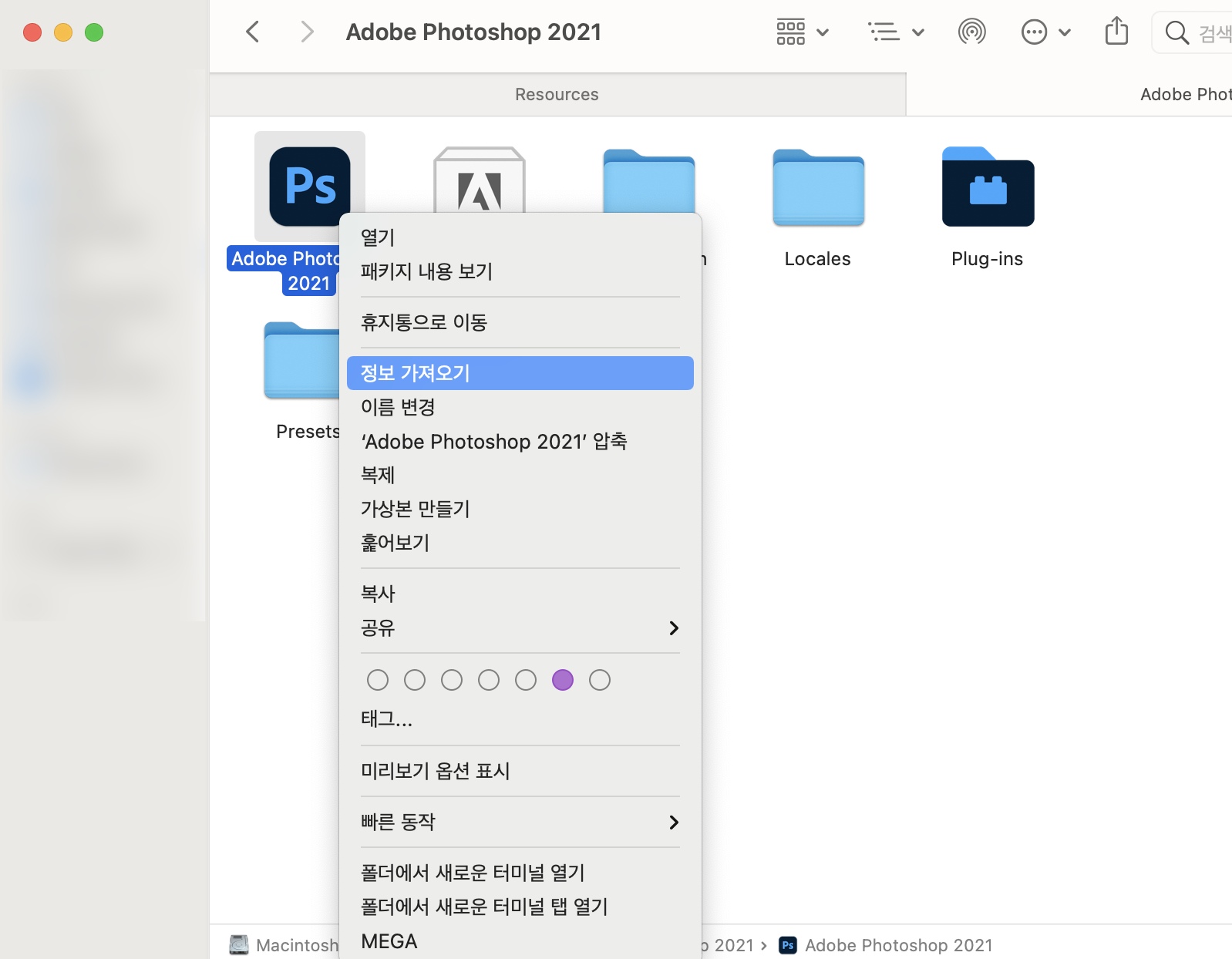Open the icon view grid switcher
The height and width of the screenshot is (959, 1232).
791,32
